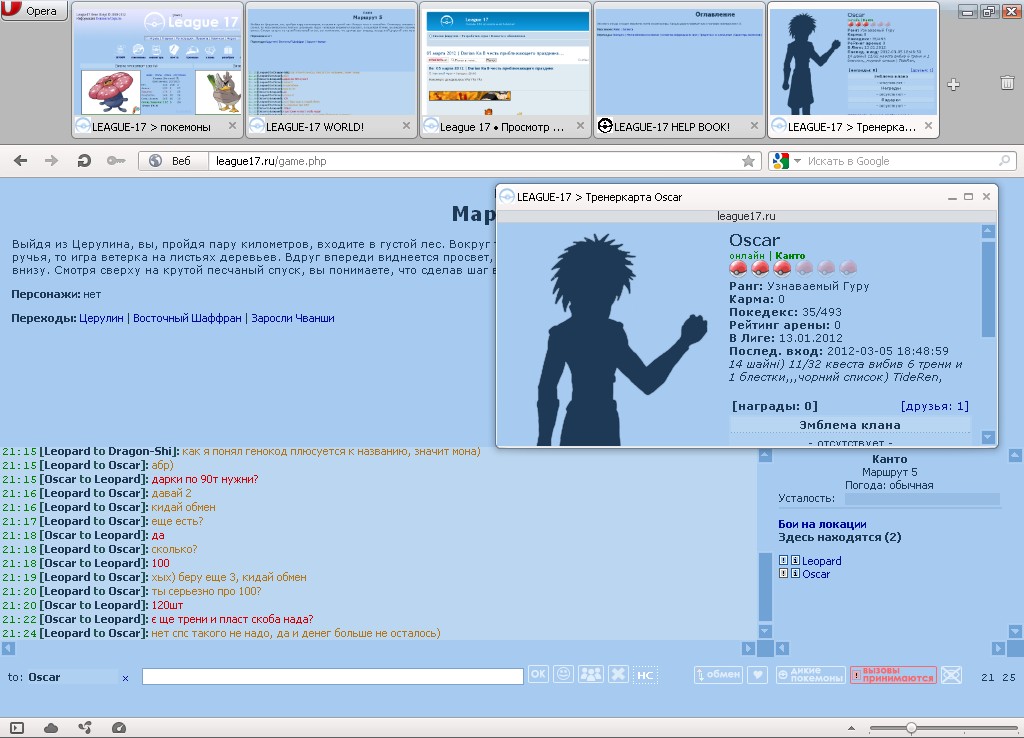Switch to LEAGUE-17 HELP BOOK! tab
1024x738 pixels.
680,70
